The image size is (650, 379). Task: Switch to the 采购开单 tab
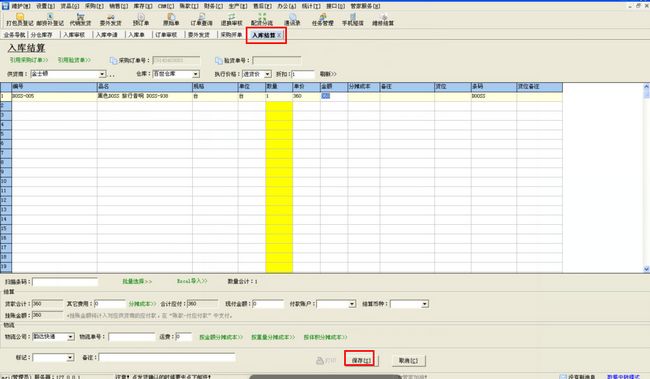click(231, 35)
